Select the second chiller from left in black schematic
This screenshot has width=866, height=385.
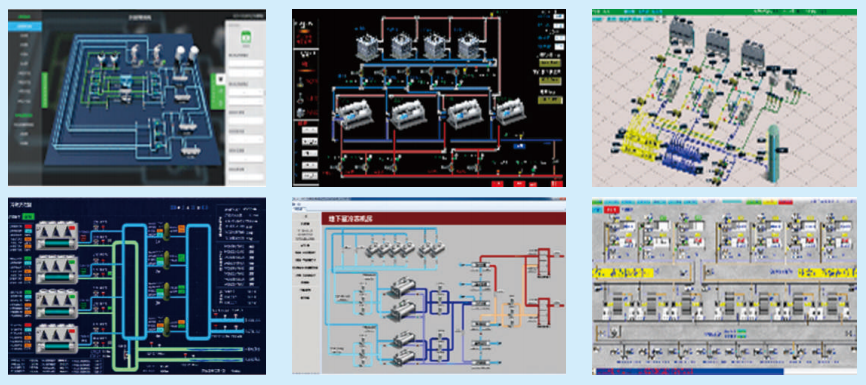pos(410,114)
